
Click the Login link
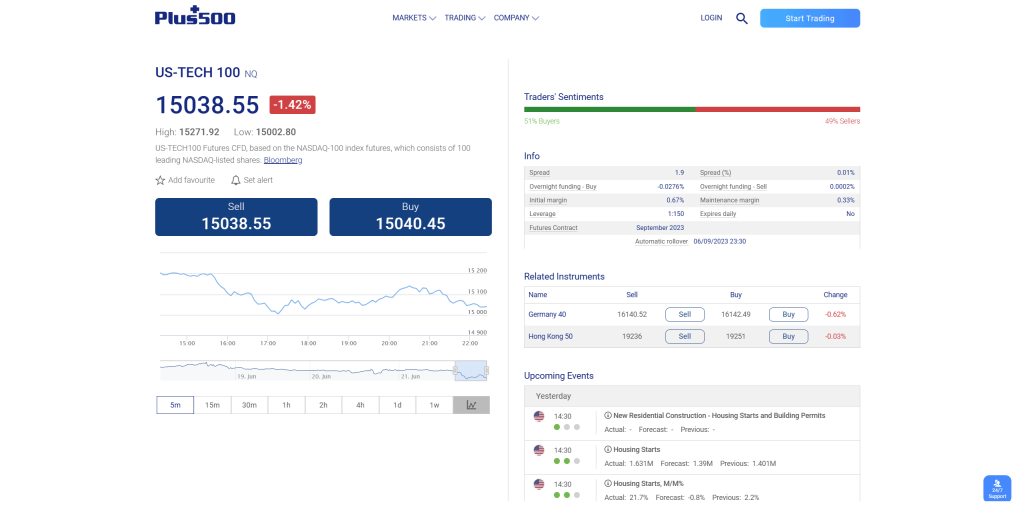(711, 18)
